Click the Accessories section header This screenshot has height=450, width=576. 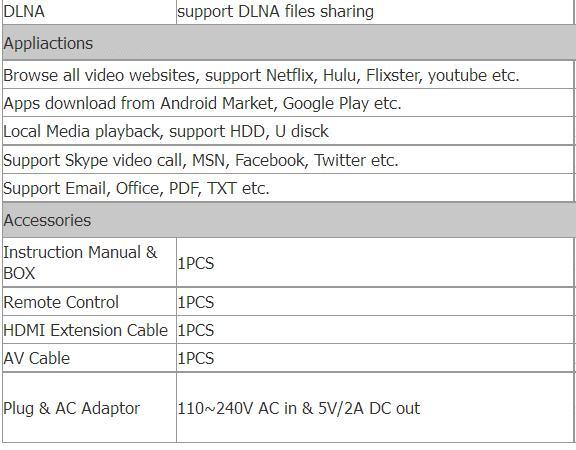click(x=289, y=220)
